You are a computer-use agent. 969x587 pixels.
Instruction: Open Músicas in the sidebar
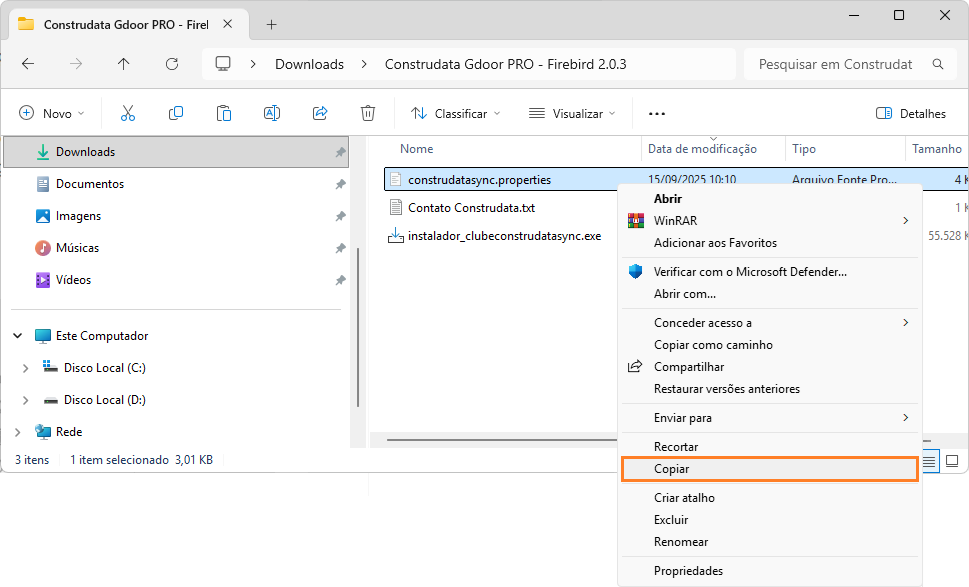[77, 248]
